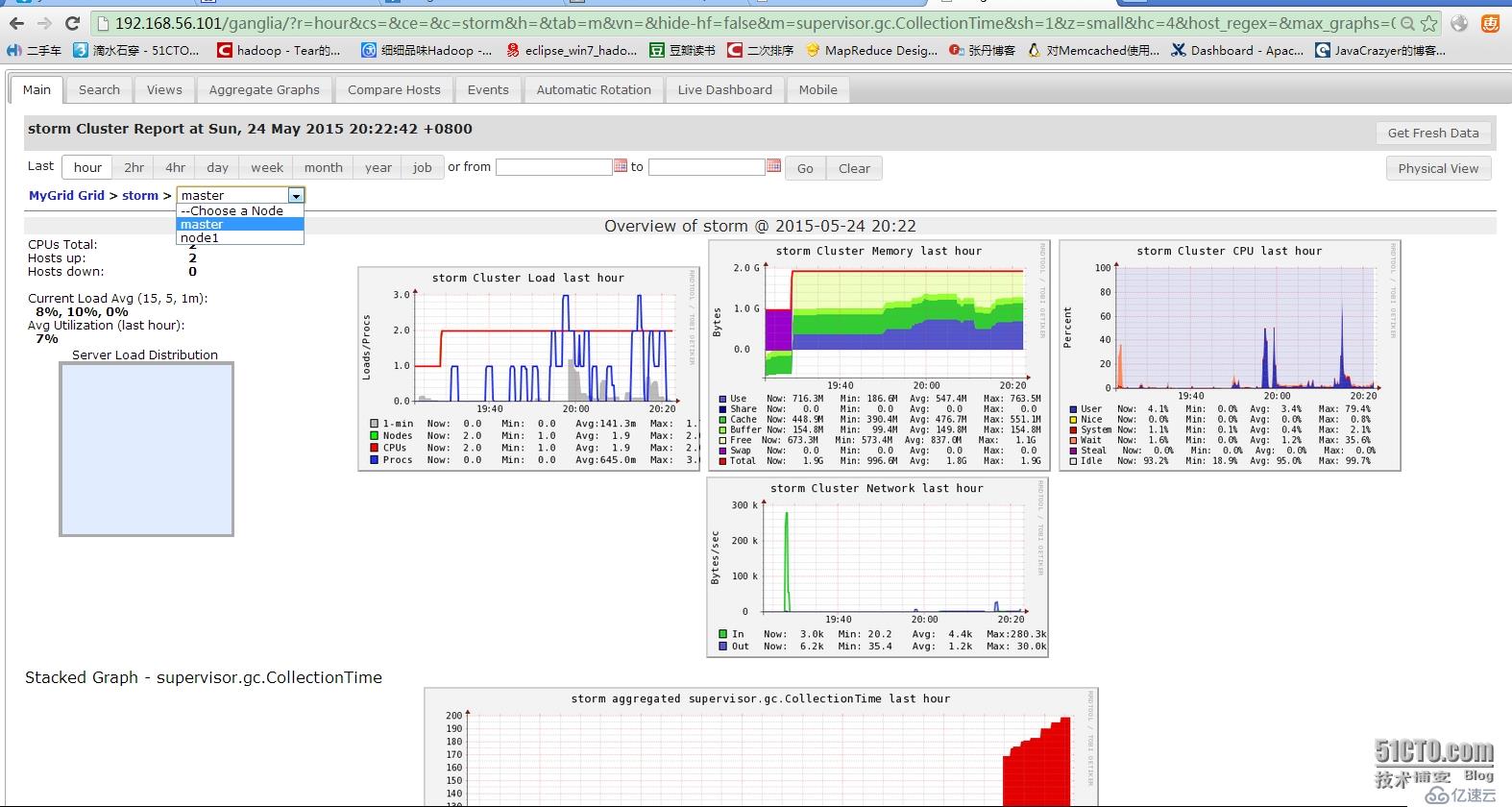
Task: Select master in the node dropdown list
Action: 240,224
